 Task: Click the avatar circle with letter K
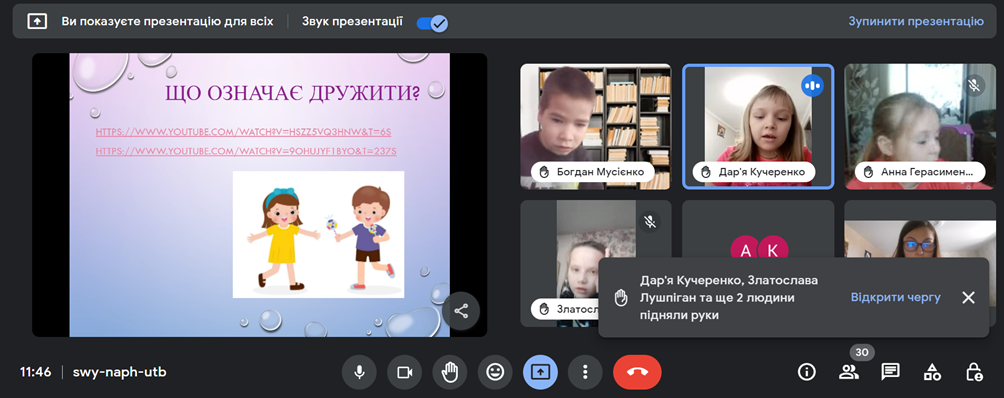click(773, 250)
